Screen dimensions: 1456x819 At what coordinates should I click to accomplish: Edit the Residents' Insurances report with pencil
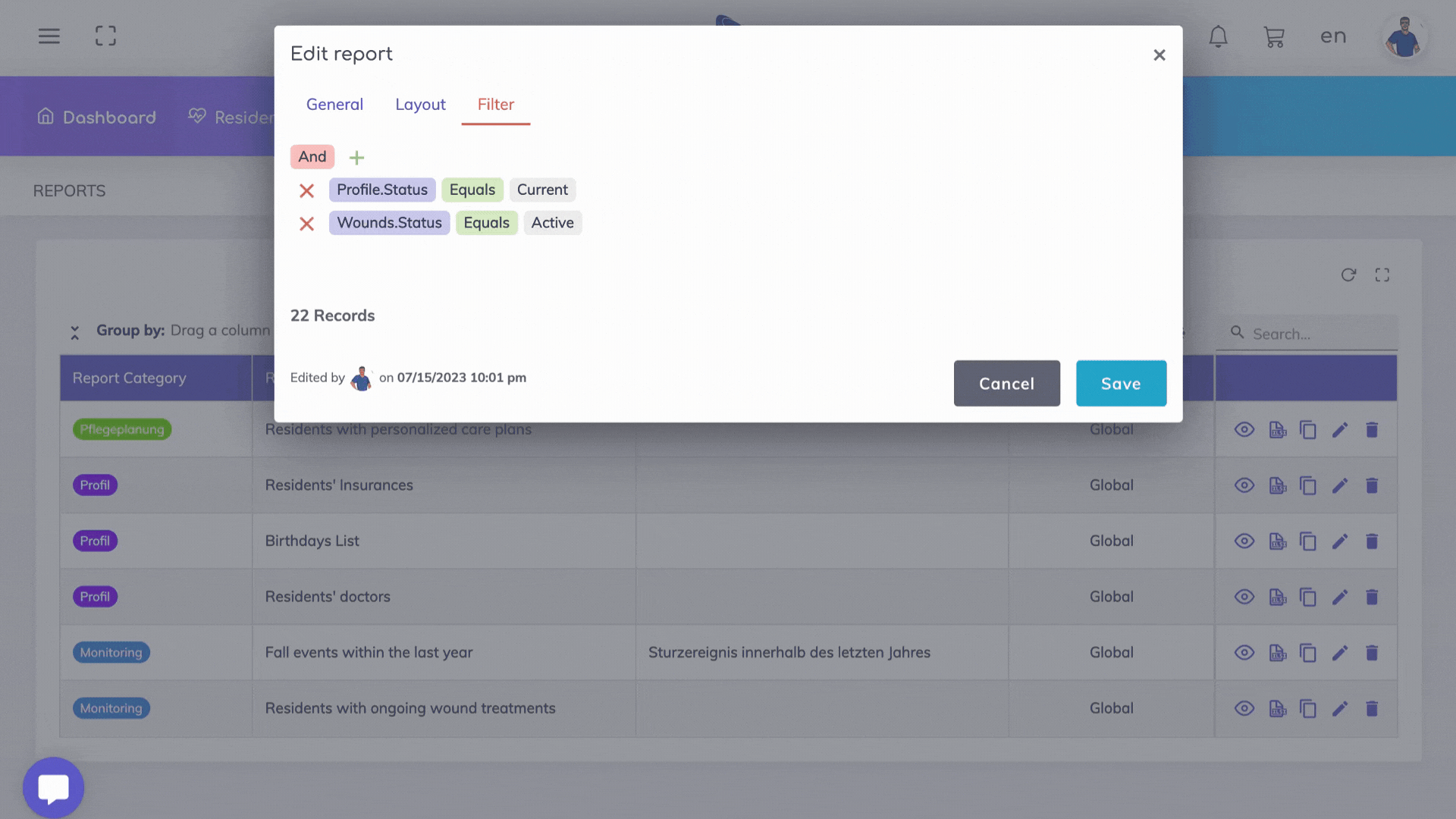pyautogui.click(x=1340, y=485)
